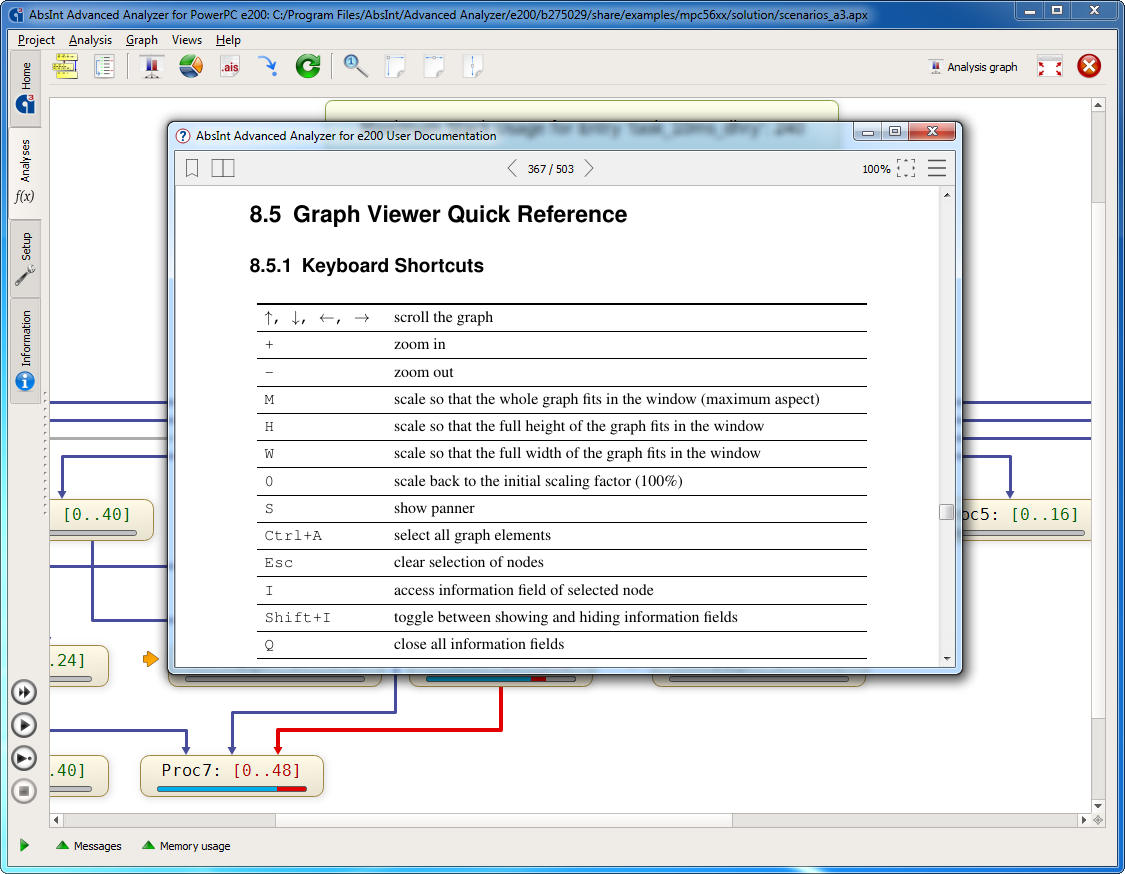Open the Project menu
Image resolution: width=1125 pixels, height=874 pixels.
(36, 40)
